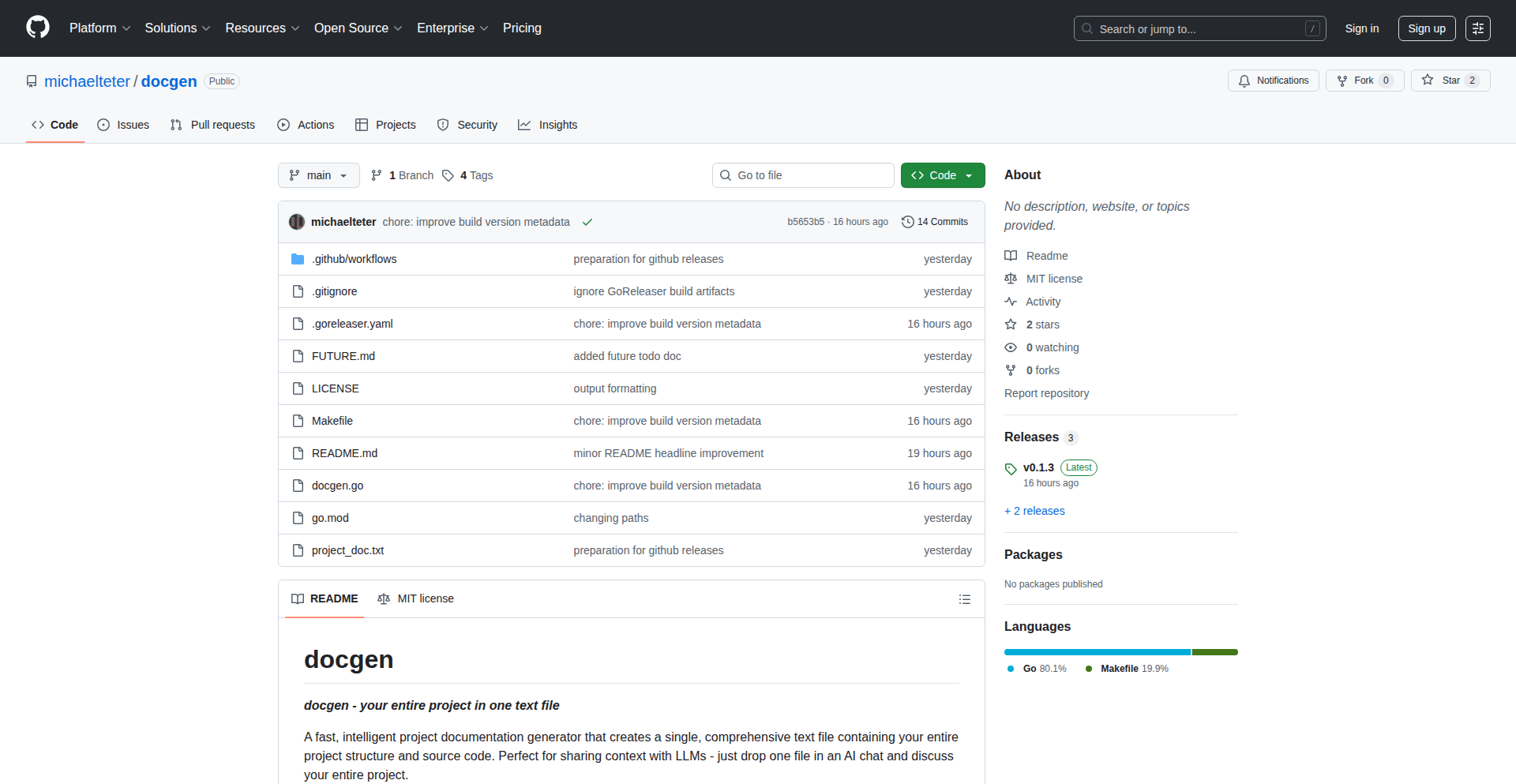Expand the green Code dropdown

942,175
